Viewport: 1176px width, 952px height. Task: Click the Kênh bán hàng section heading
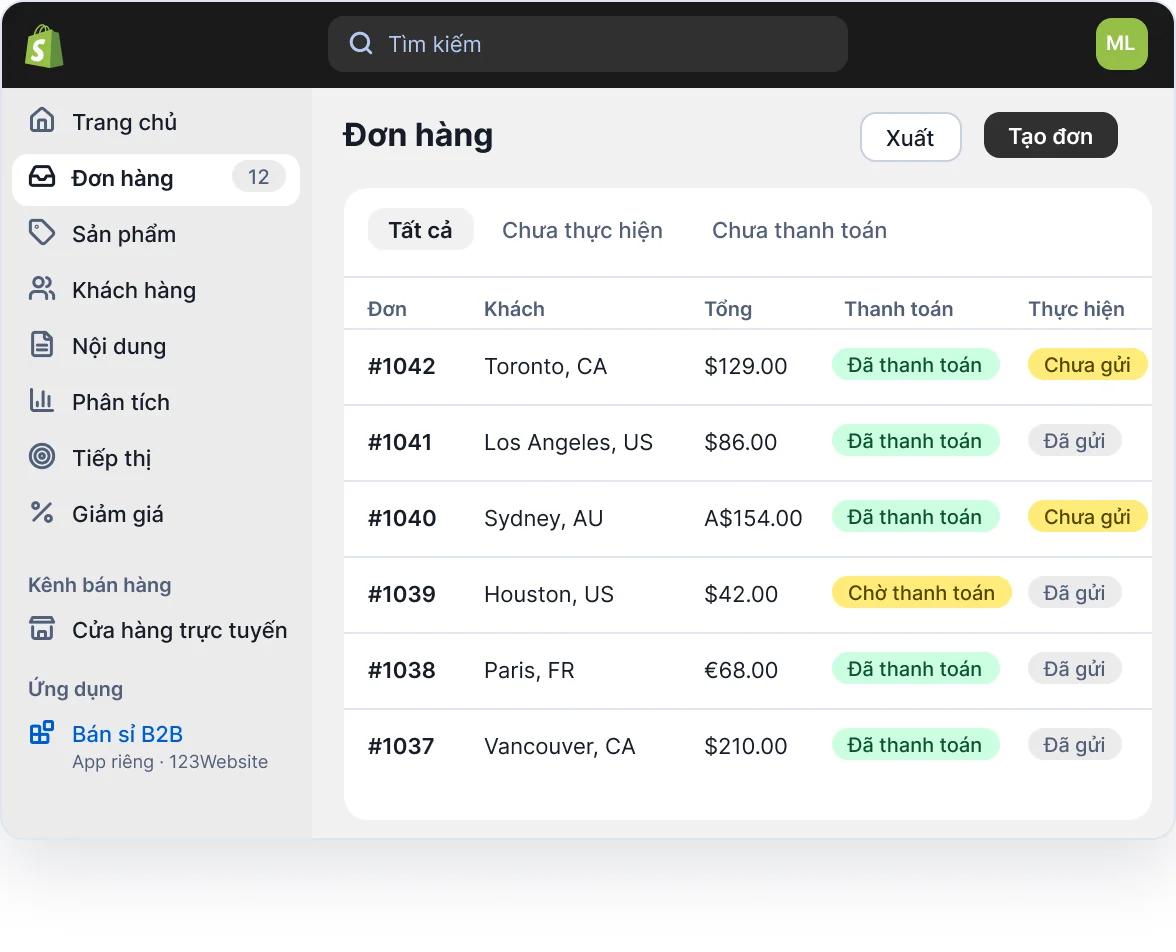pos(100,585)
